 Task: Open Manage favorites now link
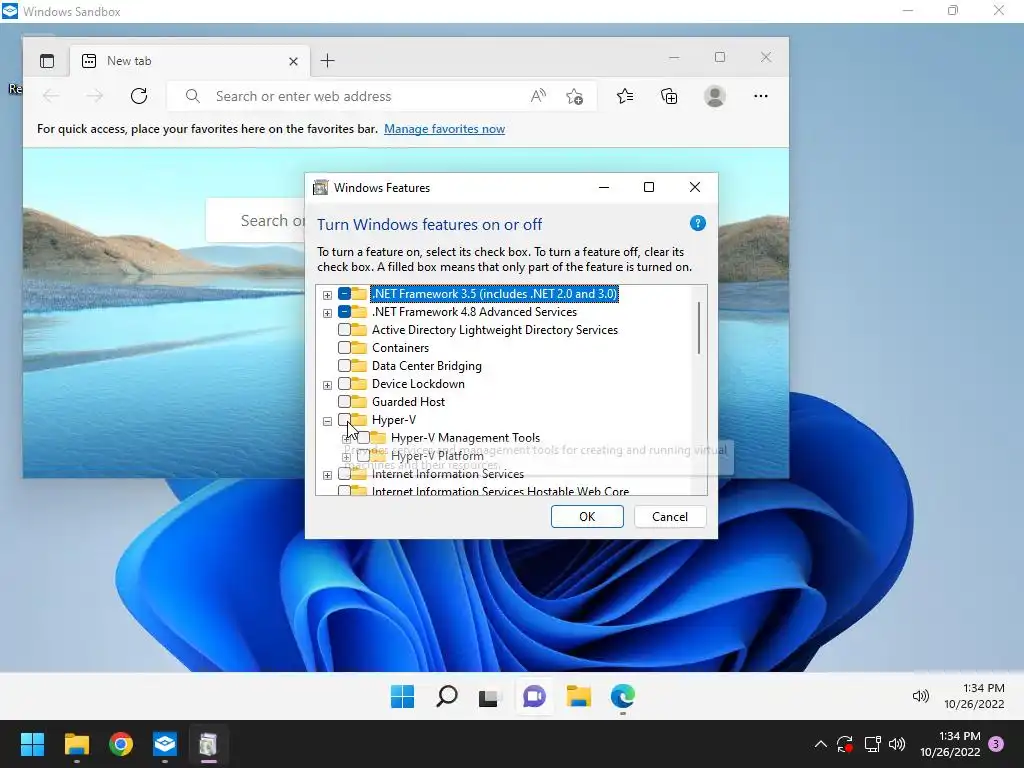point(444,129)
